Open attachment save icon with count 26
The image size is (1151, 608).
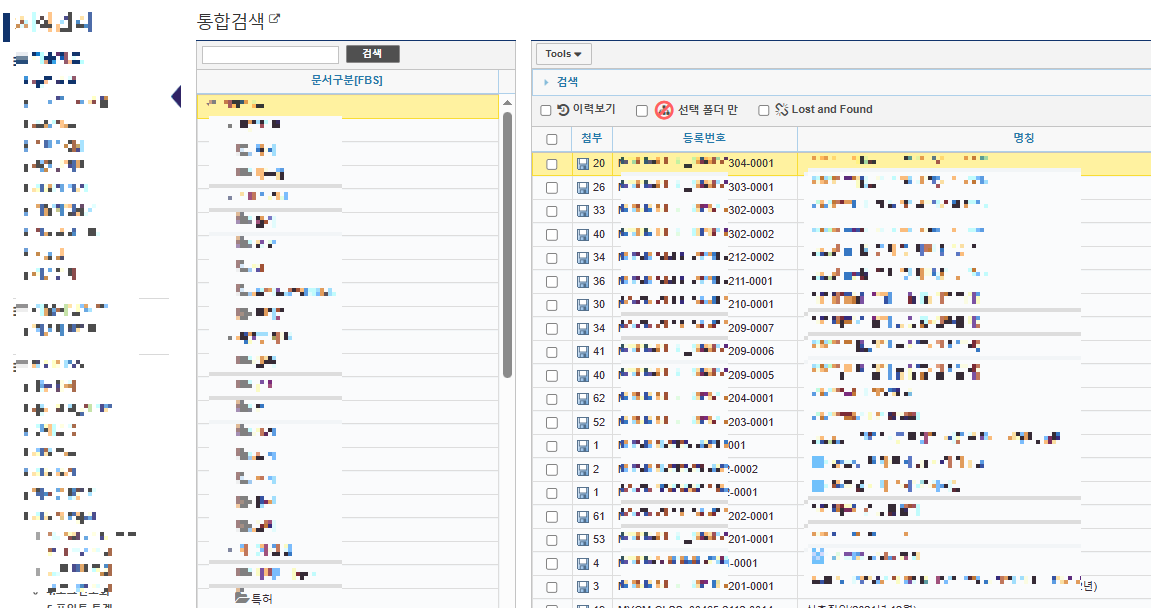tap(583, 187)
